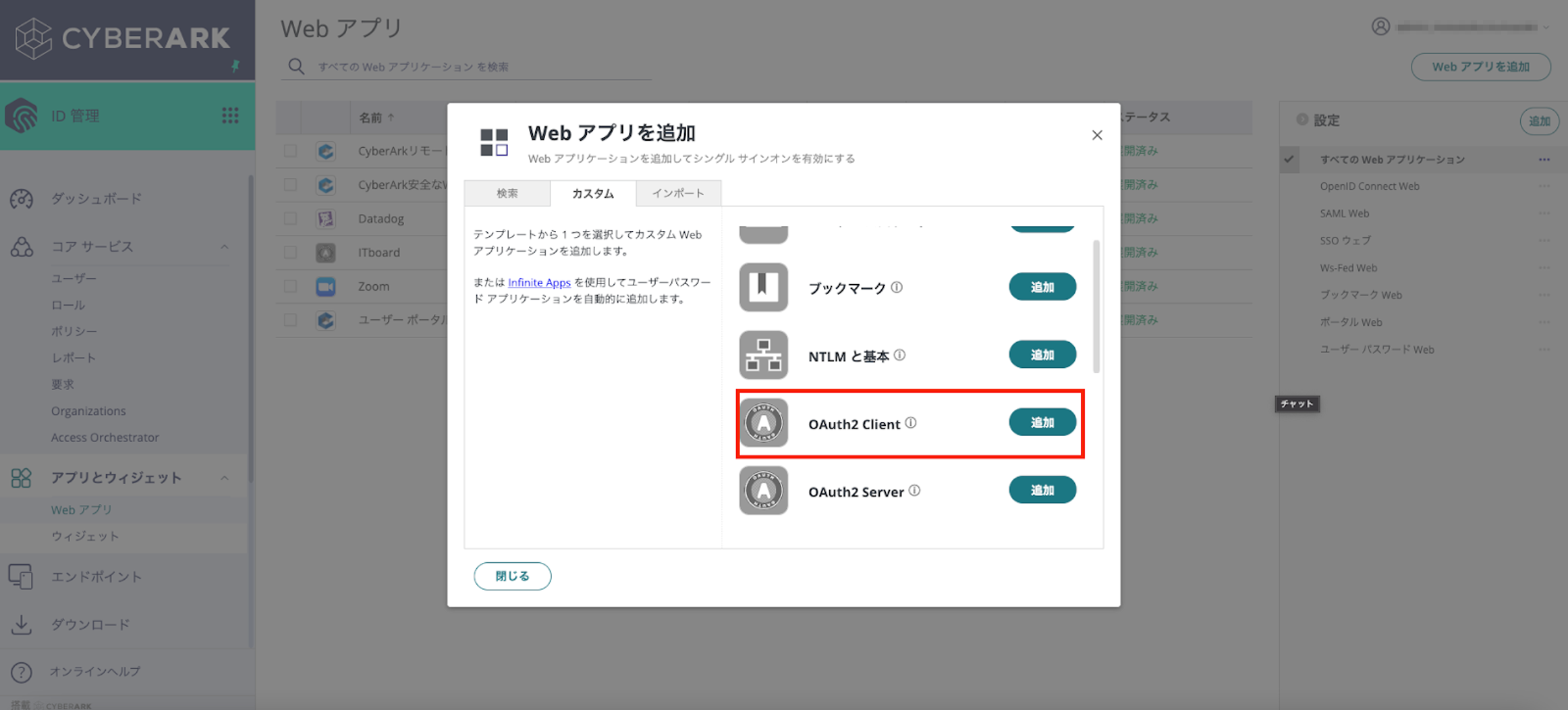Switch to the 検索 tab
Screen dimensions: 1568x710
(507, 194)
